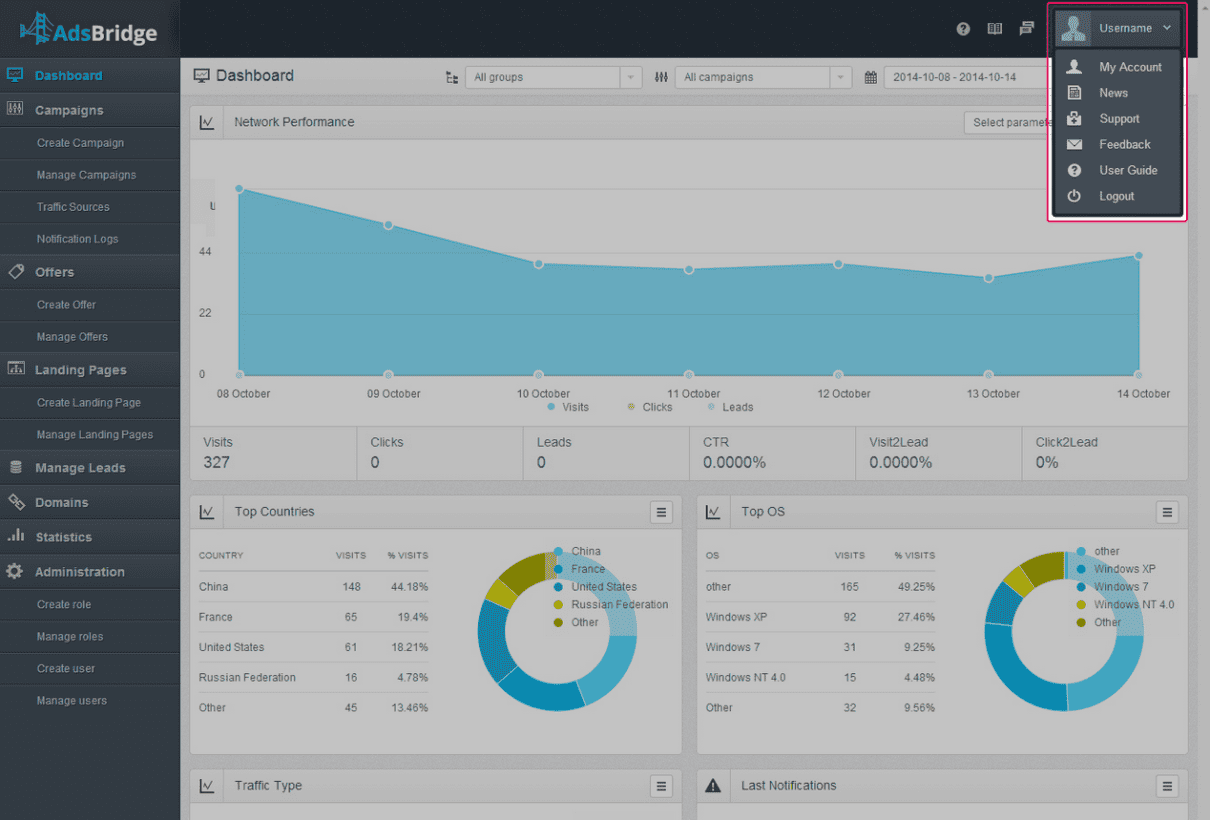This screenshot has width=1210, height=820.
Task: Toggle Visits series in chart legend
Action: 569,407
